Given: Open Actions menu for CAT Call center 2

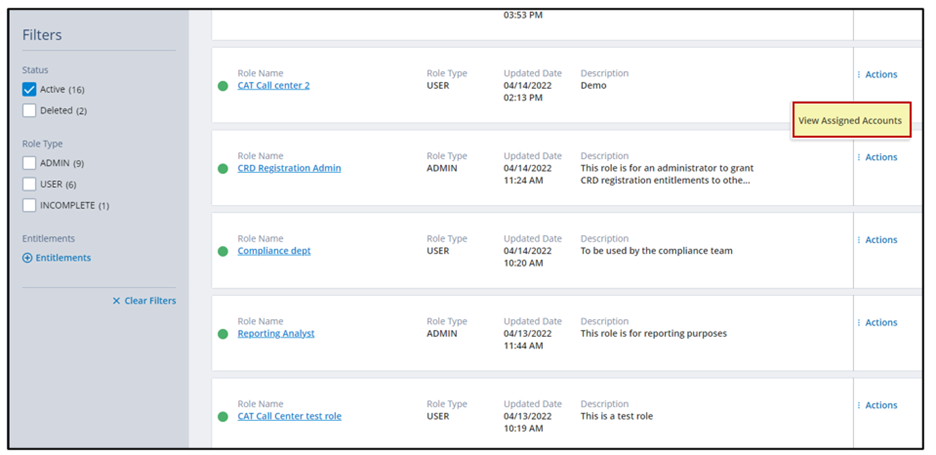Looking at the screenshot, I should tap(877, 75).
